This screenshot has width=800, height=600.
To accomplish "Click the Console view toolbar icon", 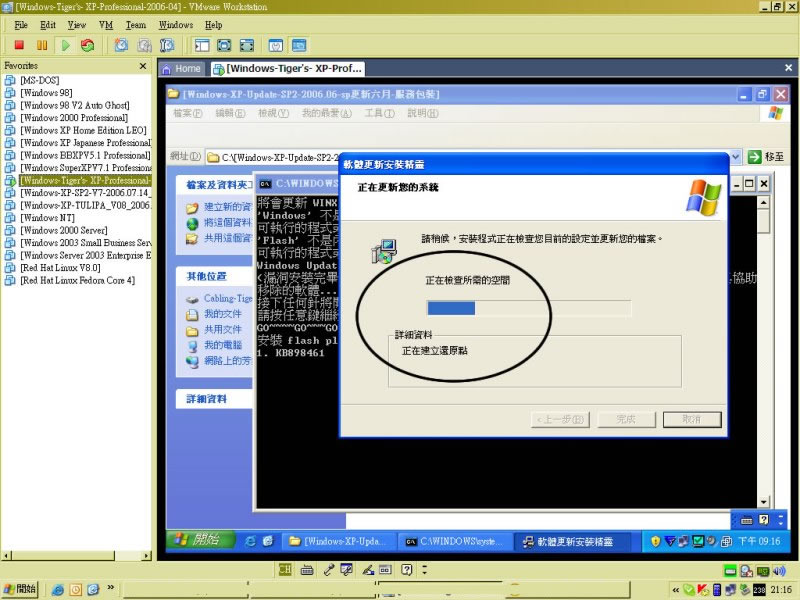I will tap(299, 45).
